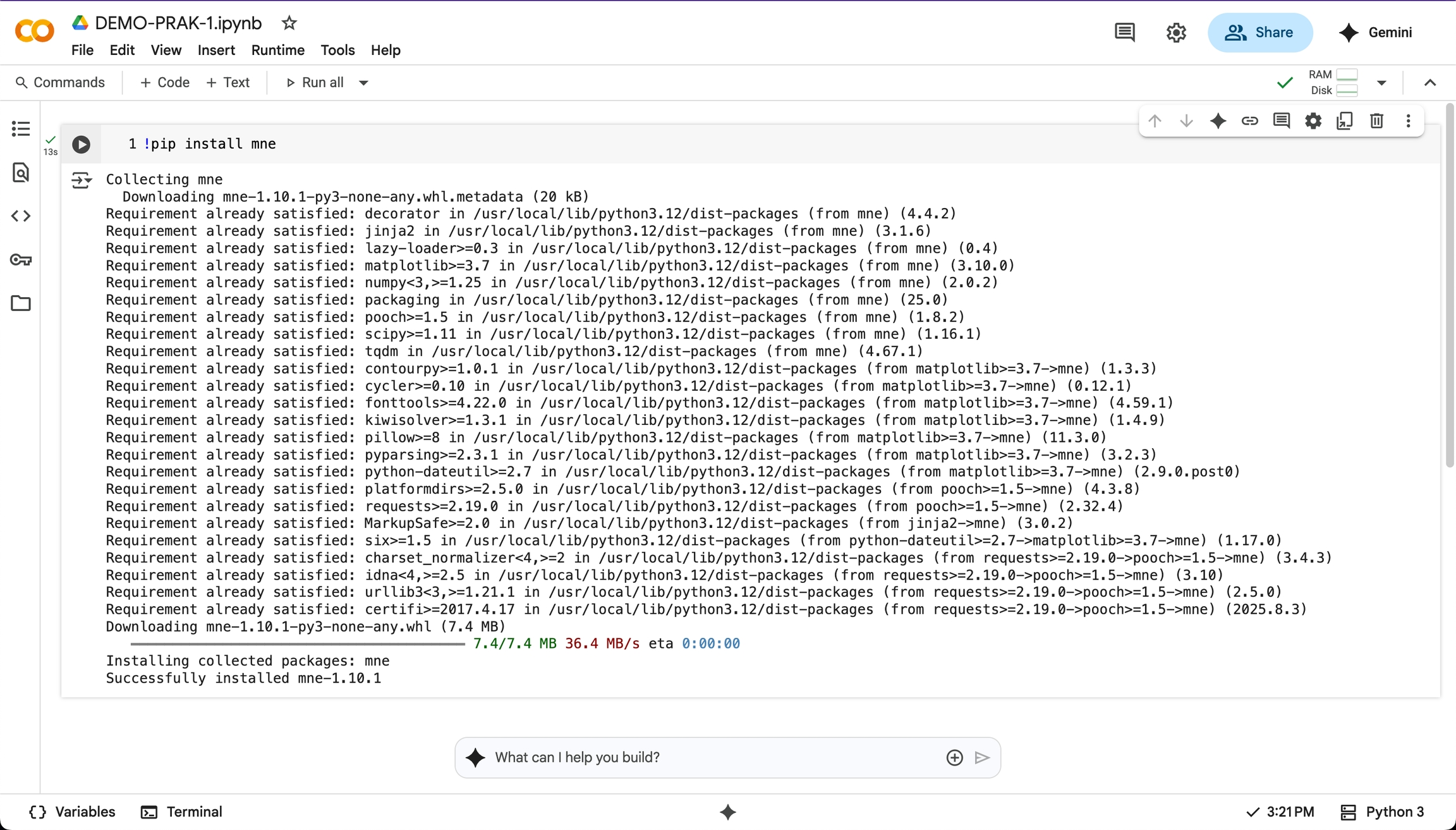Open the code snippets sidebar icon
The height and width of the screenshot is (830, 1456).
coord(21,216)
